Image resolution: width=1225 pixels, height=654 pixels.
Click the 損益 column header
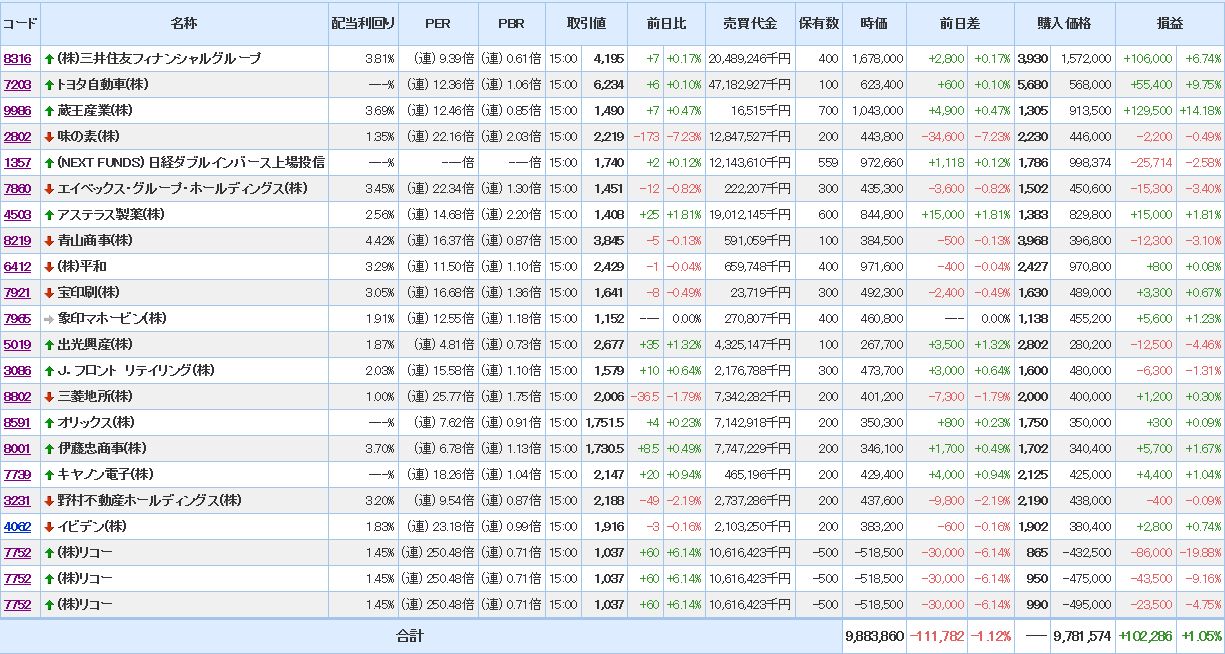(1169, 23)
